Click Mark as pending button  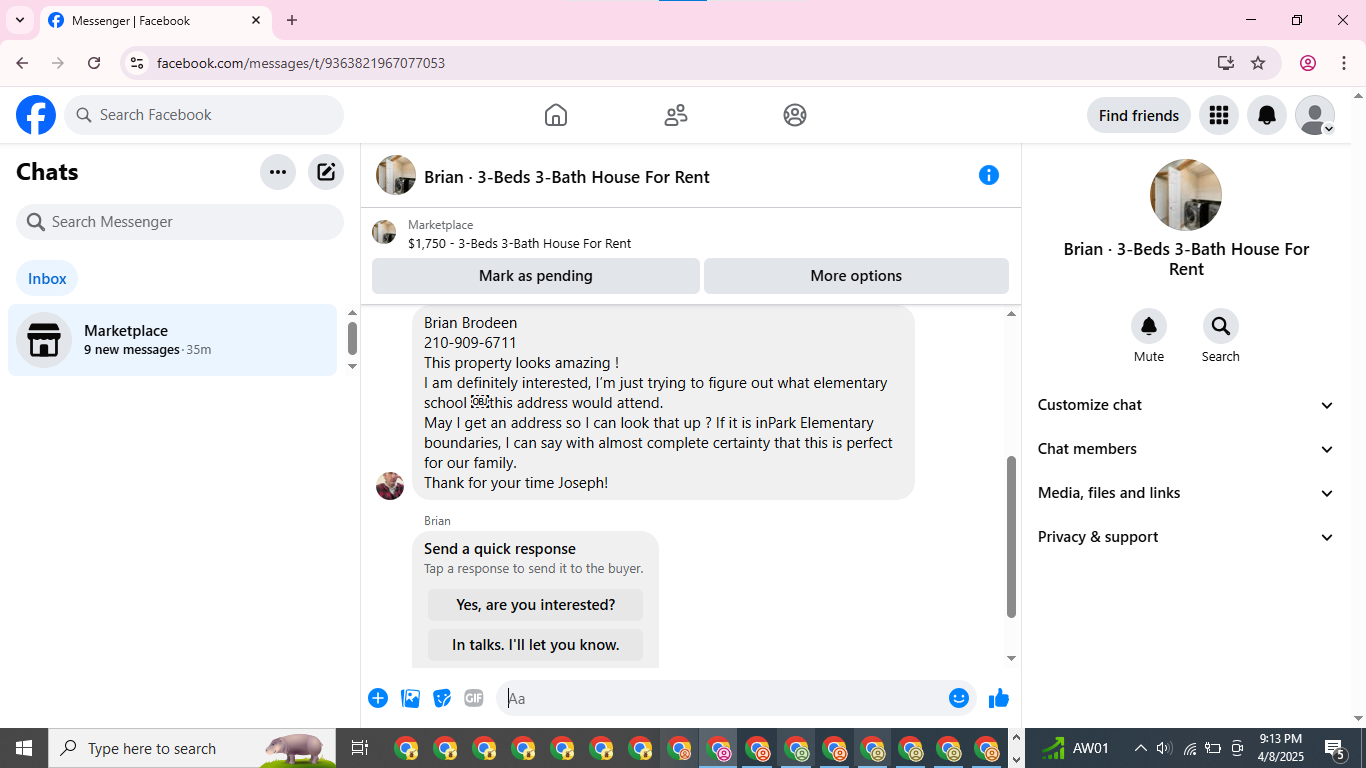pos(536,276)
